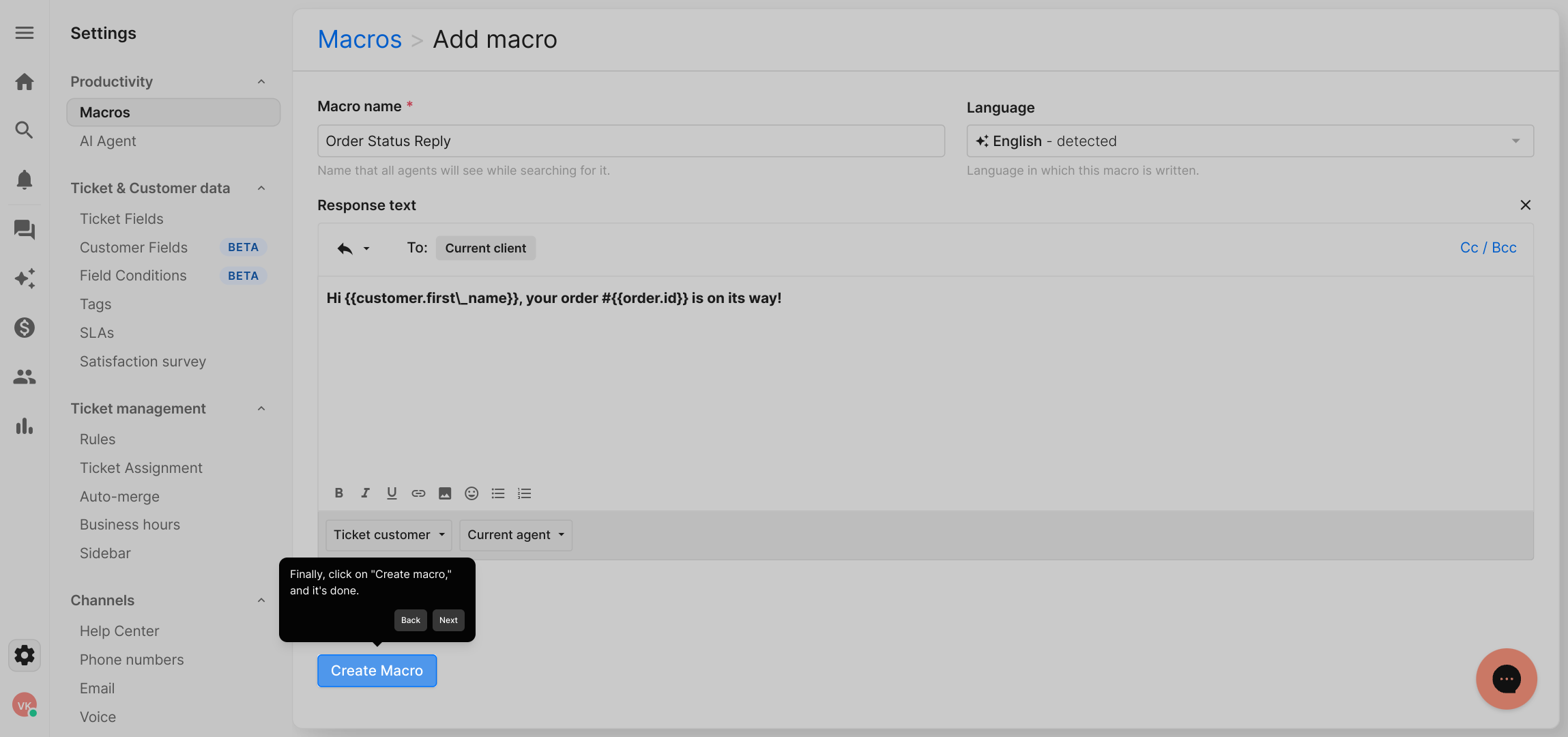Viewport: 1568px width, 737px height.
Task: Open the statistics bar chart icon
Action: coord(25,426)
